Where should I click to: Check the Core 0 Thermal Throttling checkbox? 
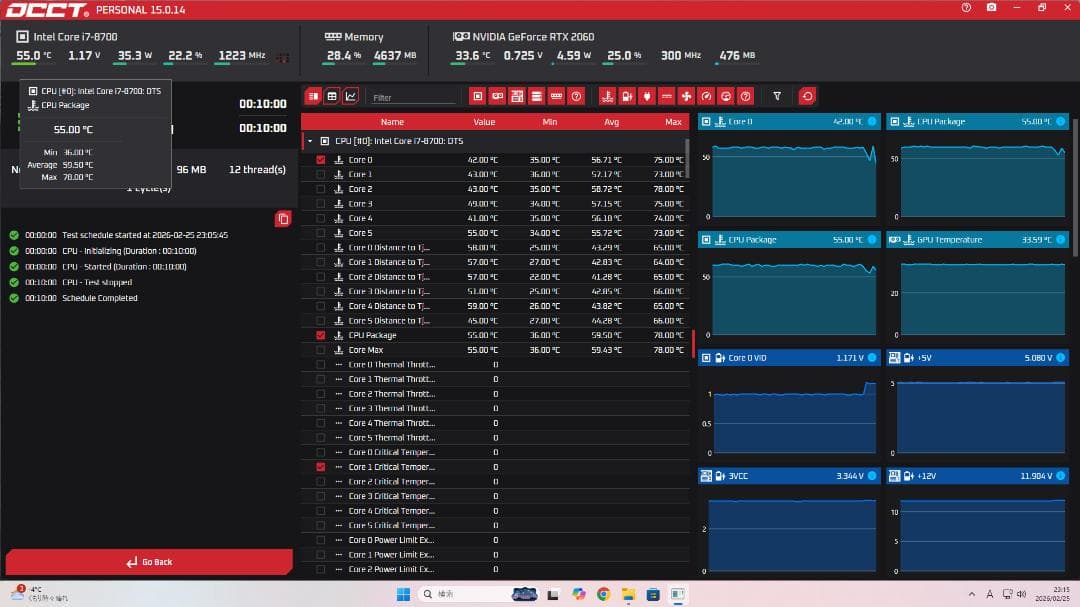[321, 364]
